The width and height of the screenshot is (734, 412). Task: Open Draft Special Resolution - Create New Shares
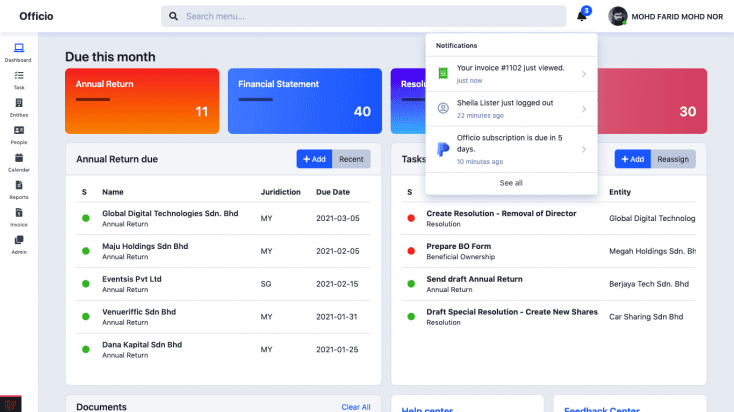point(512,312)
